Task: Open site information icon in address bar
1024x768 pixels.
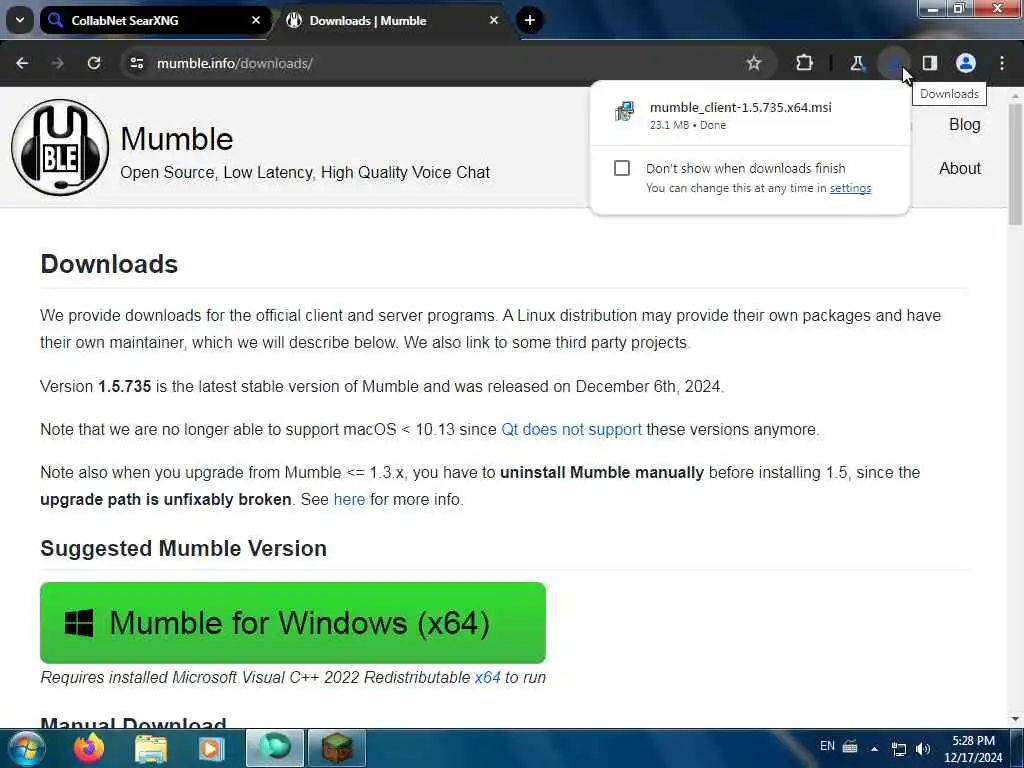Action: [x=136, y=63]
